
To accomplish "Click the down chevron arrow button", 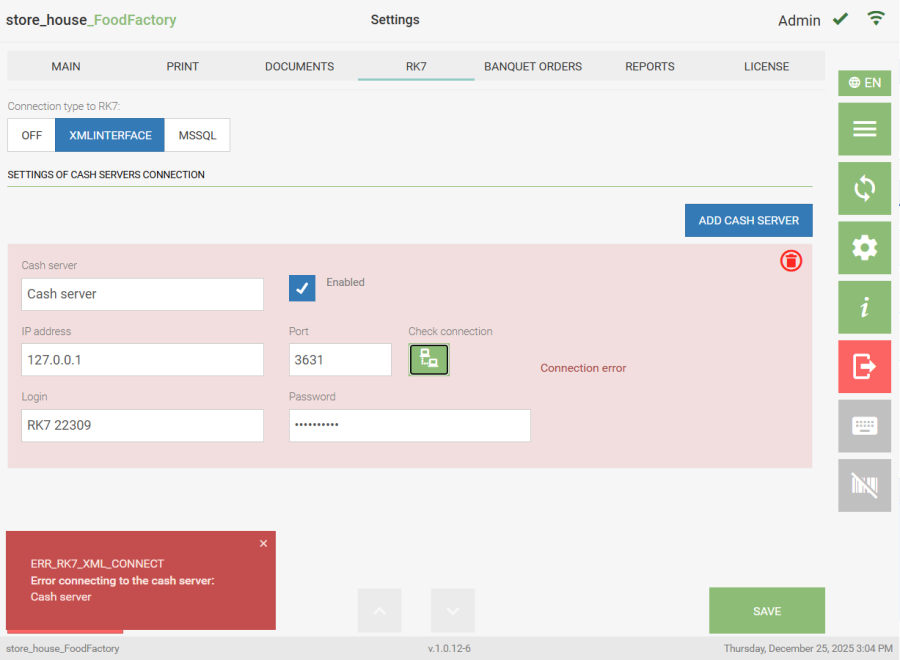I will point(453,610).
